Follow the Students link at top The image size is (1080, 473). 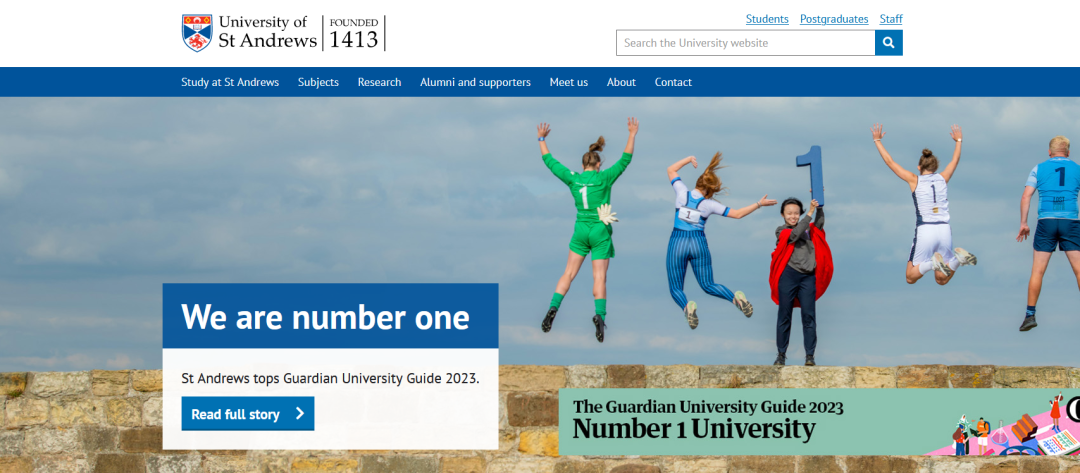point(767,19)
